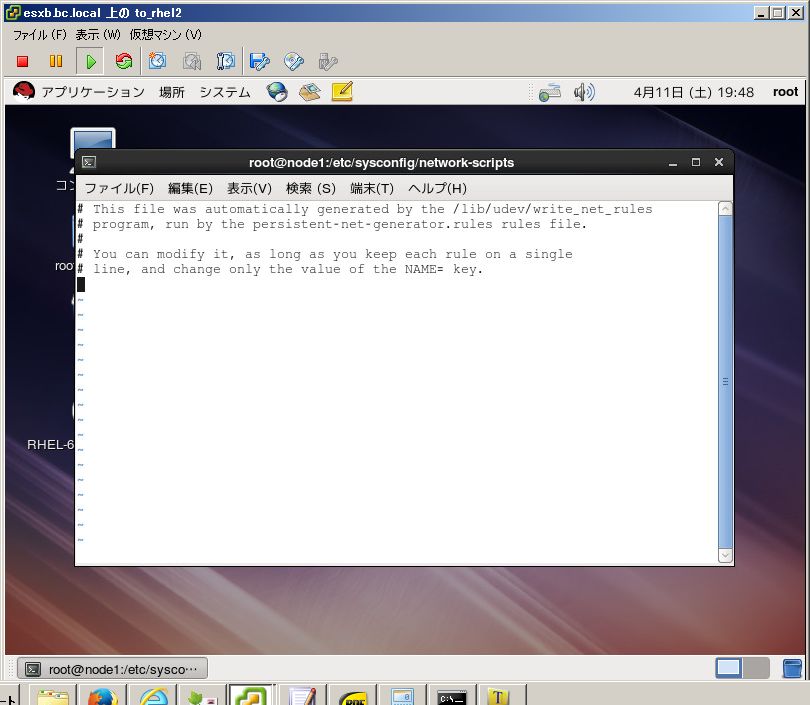This screenshot has width=810, height=705.
Task: Click the green Power On play button
Action: pos(90,61)
